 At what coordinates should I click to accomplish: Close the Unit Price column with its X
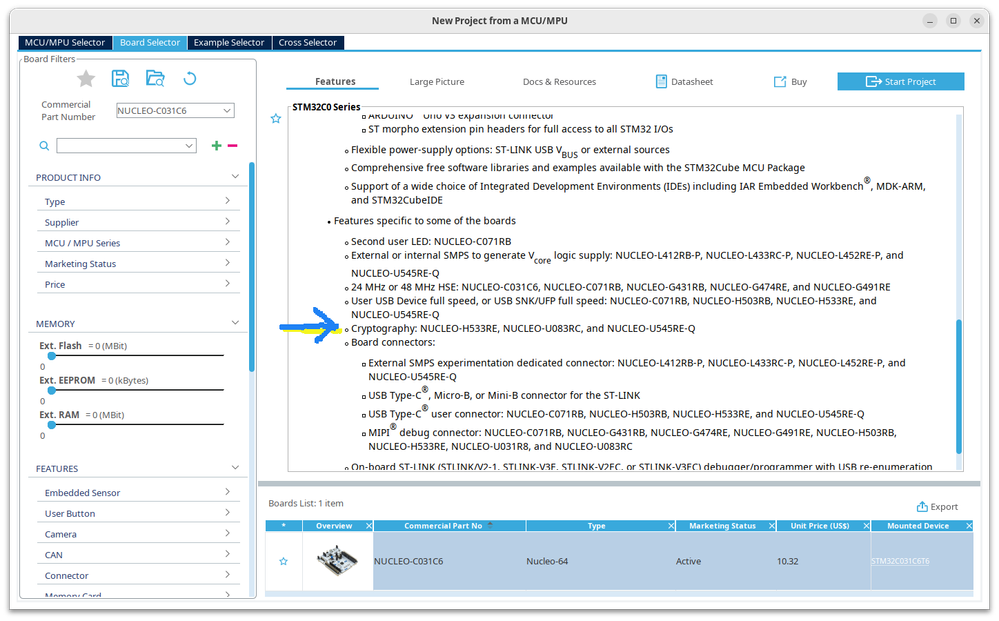[866, 525]
